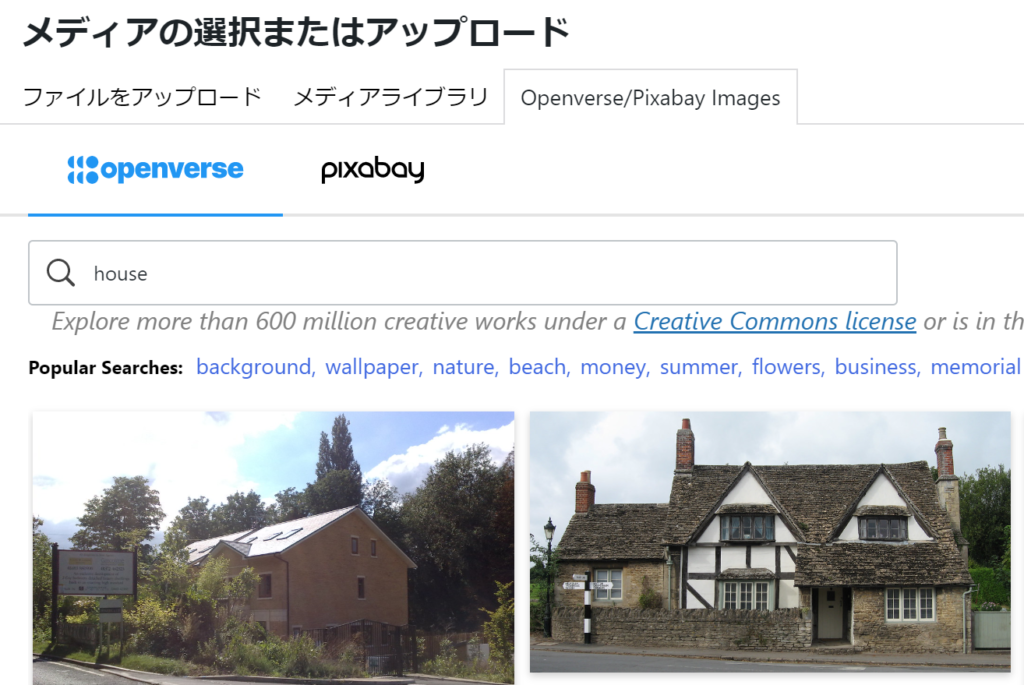Viewport: 1024px width, 685px height.
Task: Select the Openverse logo tab
Action: 155,170
